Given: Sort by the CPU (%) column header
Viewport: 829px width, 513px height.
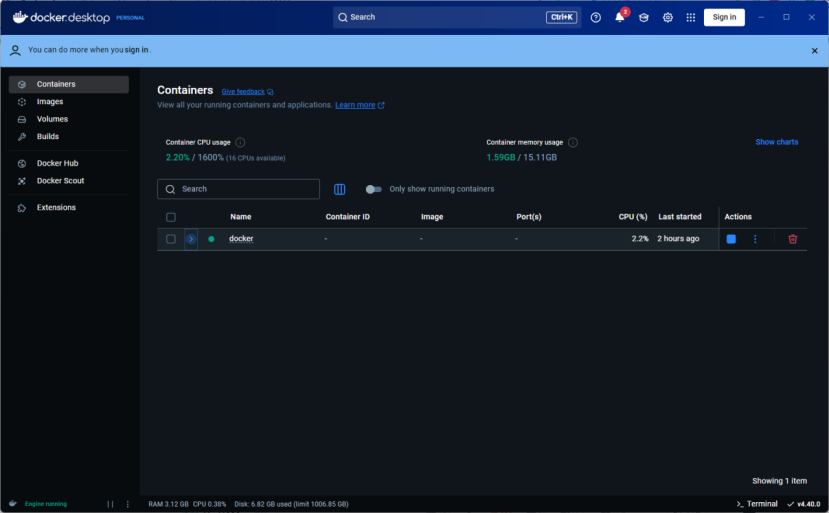Looking at the screenshot, I should [633, 217].
